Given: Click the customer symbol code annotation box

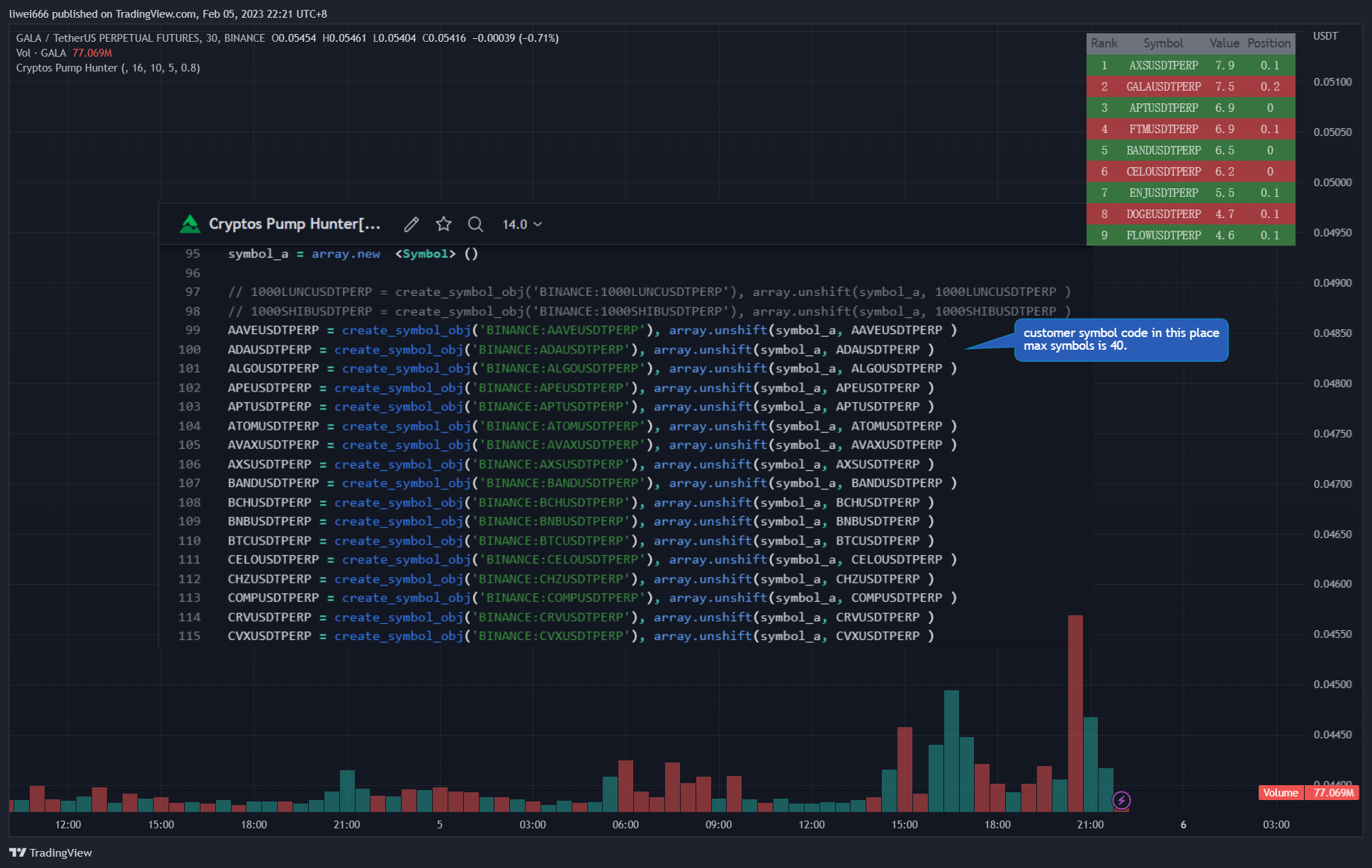Looking at the screenshot, I should click(1121, 340).
